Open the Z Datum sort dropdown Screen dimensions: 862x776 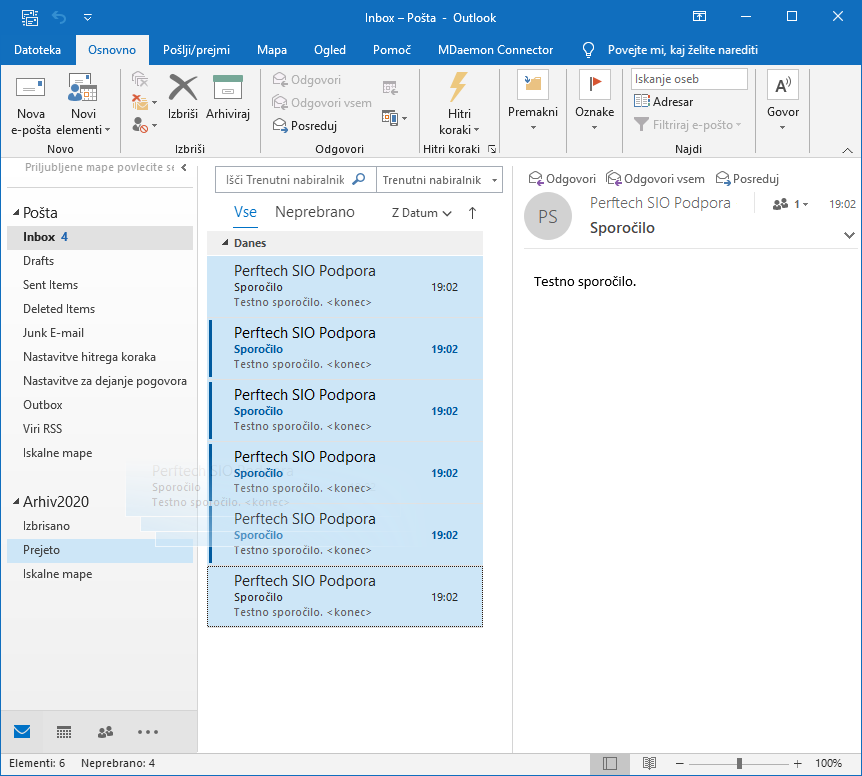[x=422, y=213]
